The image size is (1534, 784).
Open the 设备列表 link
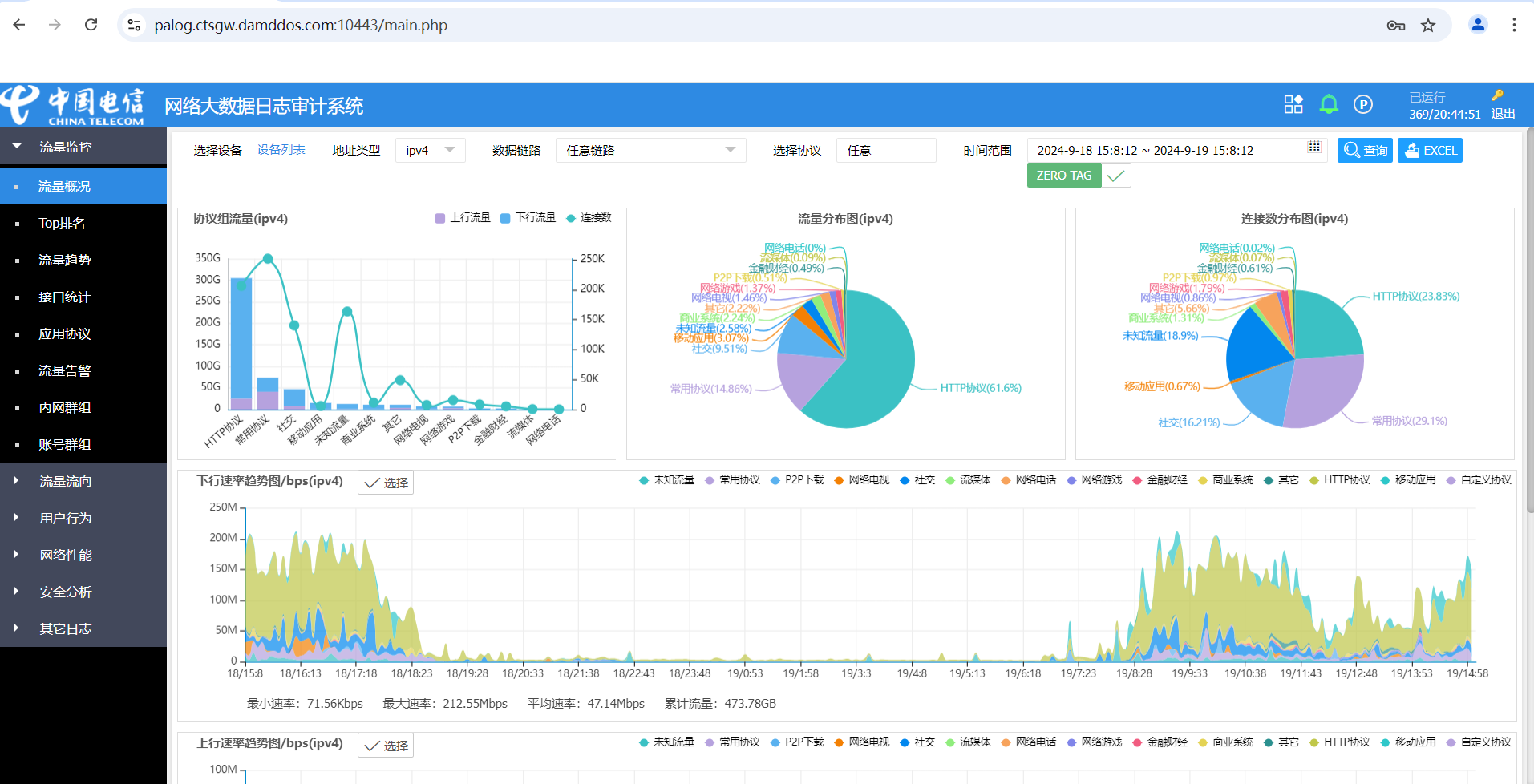tap(281, 150)
